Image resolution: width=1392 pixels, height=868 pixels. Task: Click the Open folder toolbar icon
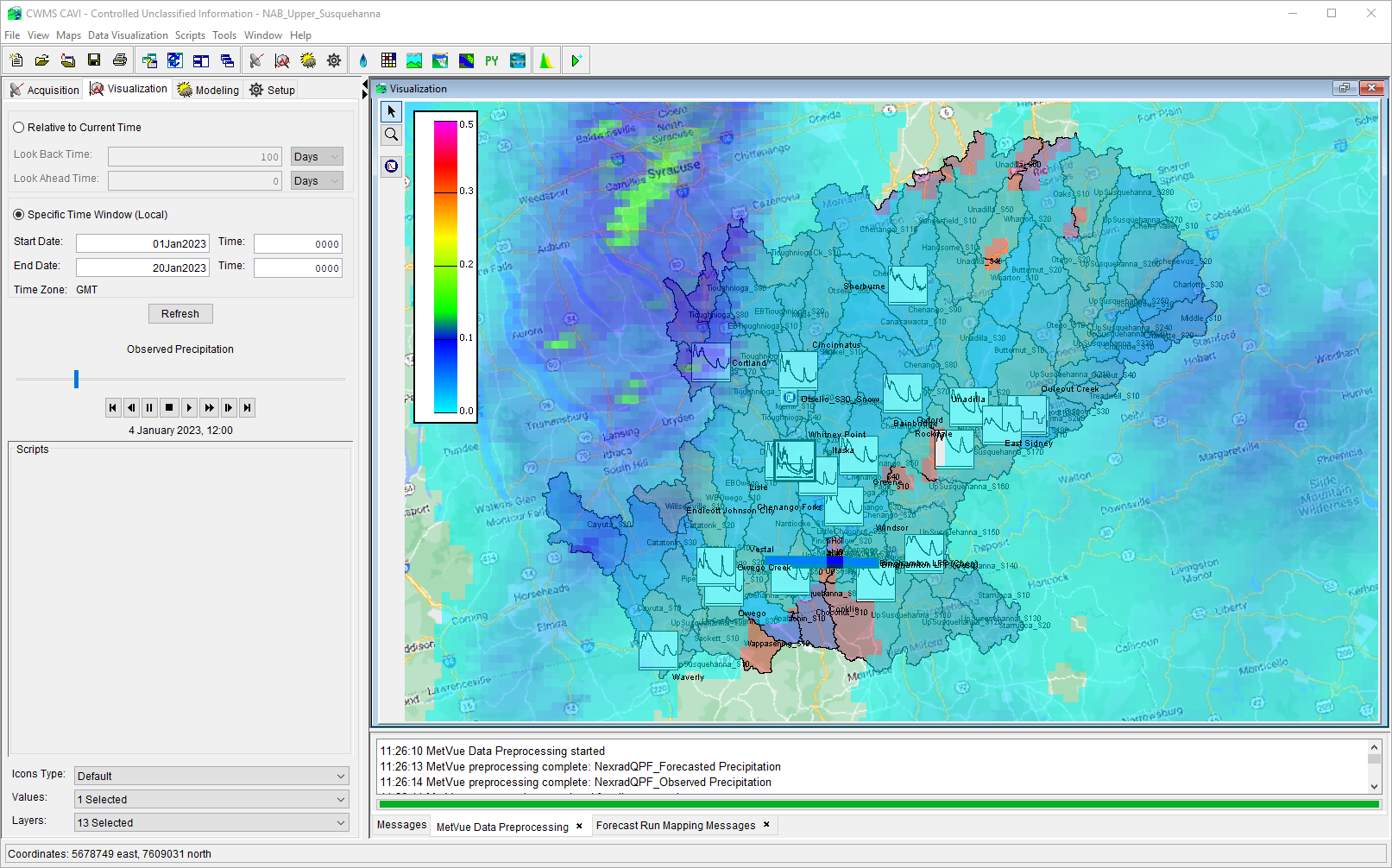[x=41, y=60]
